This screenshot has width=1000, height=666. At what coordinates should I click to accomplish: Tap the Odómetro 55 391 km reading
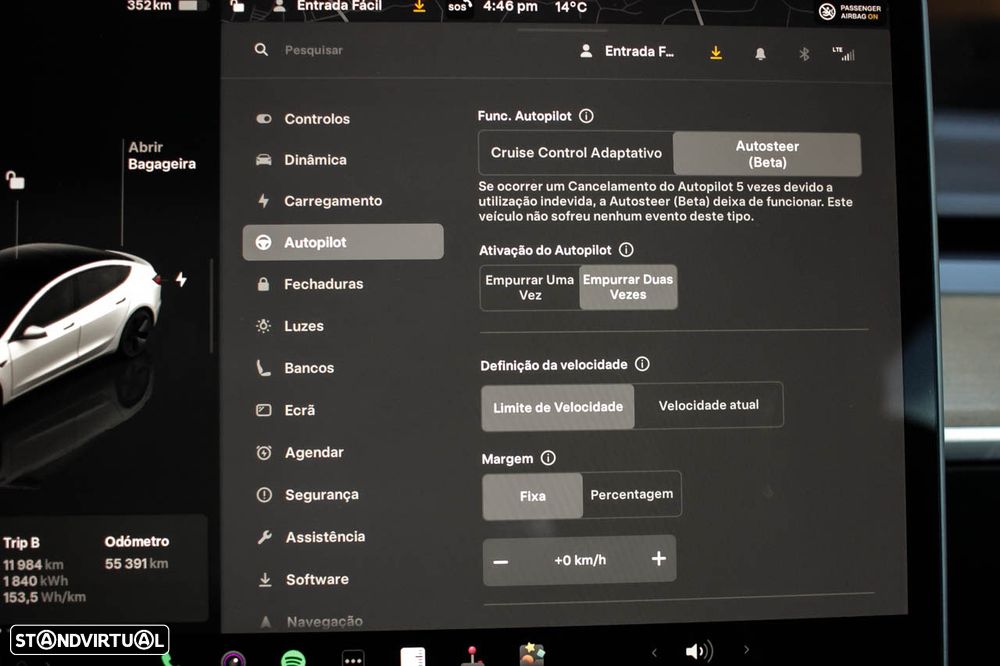pyautogui.click(x=136, y=552)
